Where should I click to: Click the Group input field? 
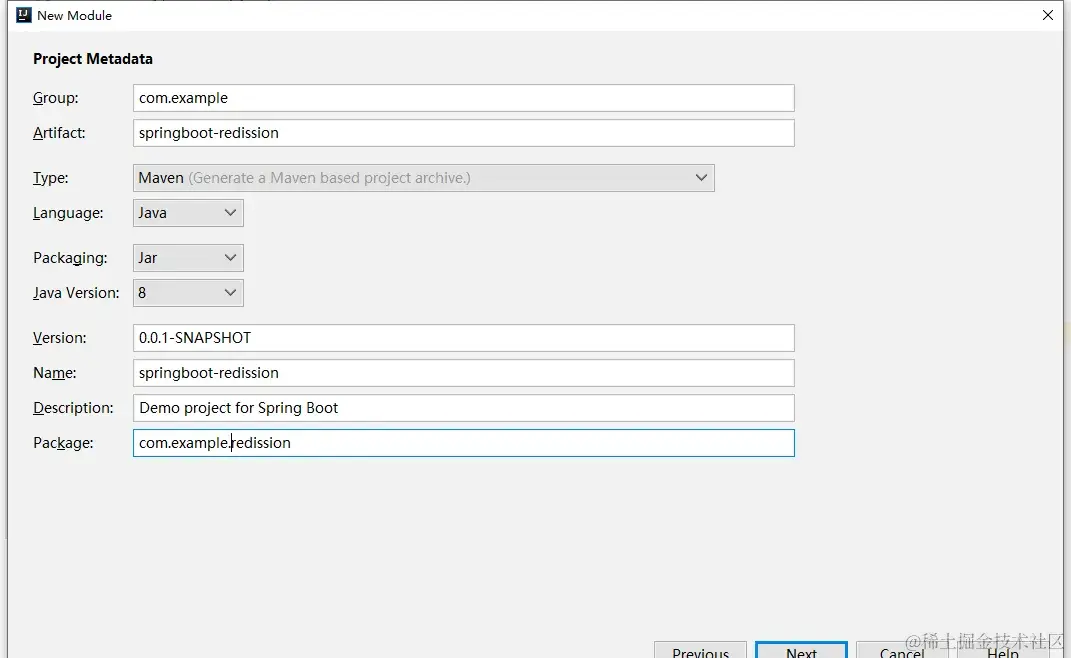point(464,98)
